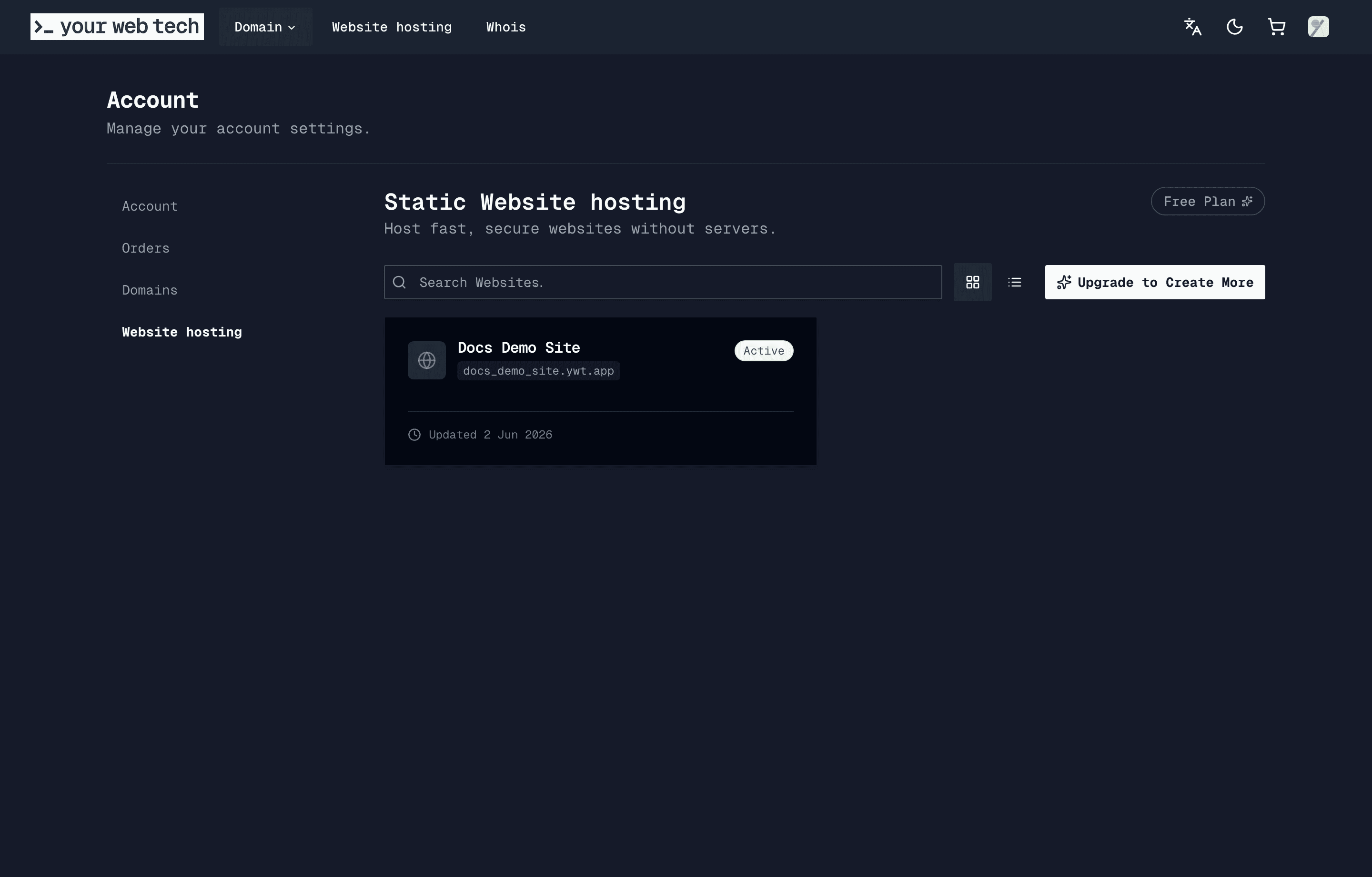Click the "Static Website hosting" heading

pyautogui.click(x=535, y=202)
